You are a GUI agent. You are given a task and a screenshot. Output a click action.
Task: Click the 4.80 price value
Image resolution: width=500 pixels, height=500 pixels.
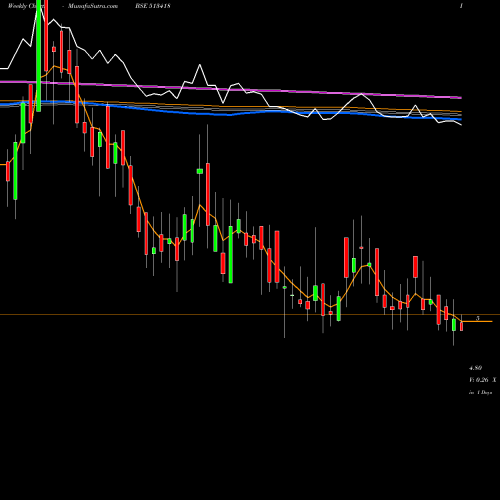(x=475, y=368)
